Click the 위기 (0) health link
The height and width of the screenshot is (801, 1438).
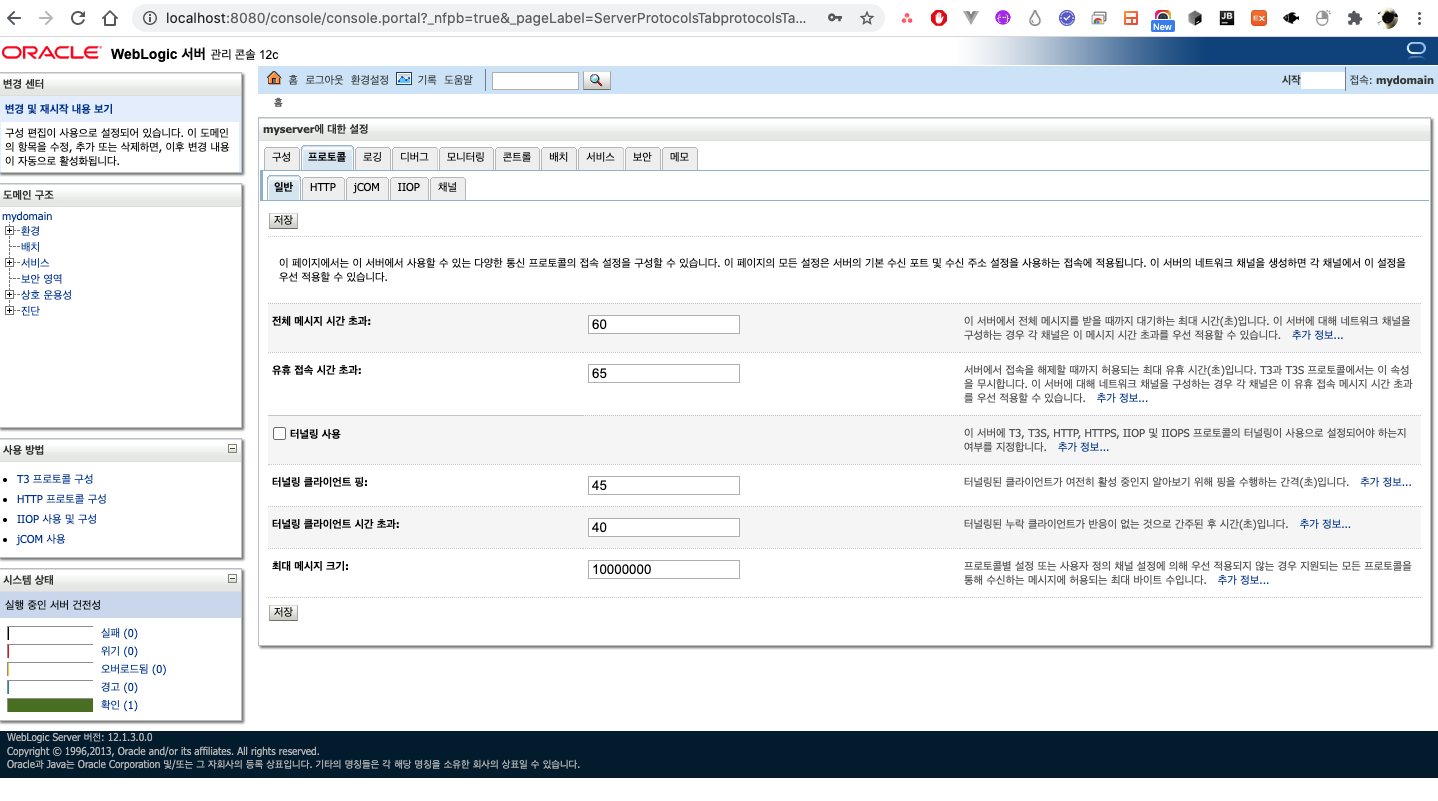[119, 651]
